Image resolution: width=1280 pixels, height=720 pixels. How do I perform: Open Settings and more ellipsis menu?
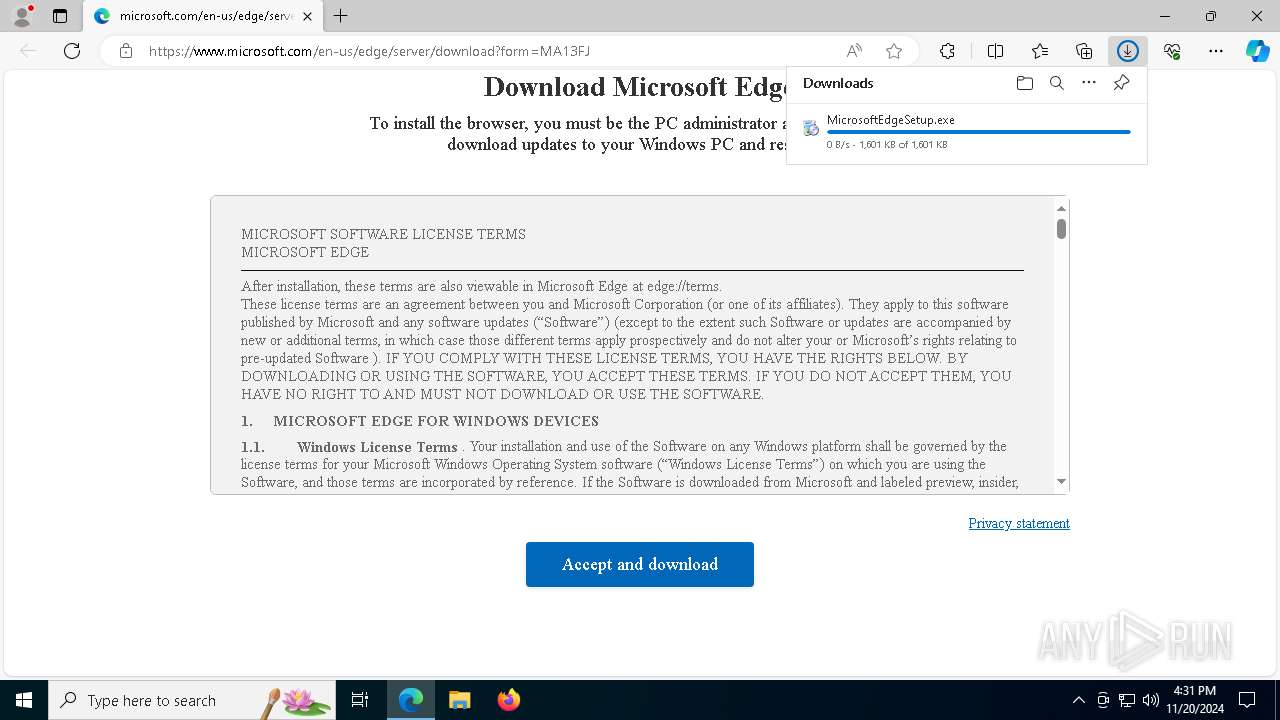click(1216, 51)
